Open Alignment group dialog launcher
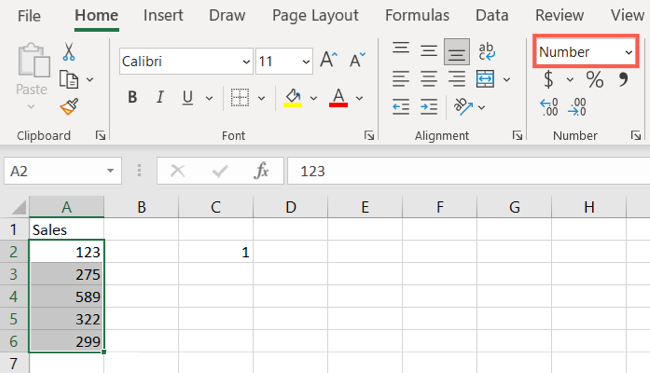The image size is (650, 373). coord(517,135)
